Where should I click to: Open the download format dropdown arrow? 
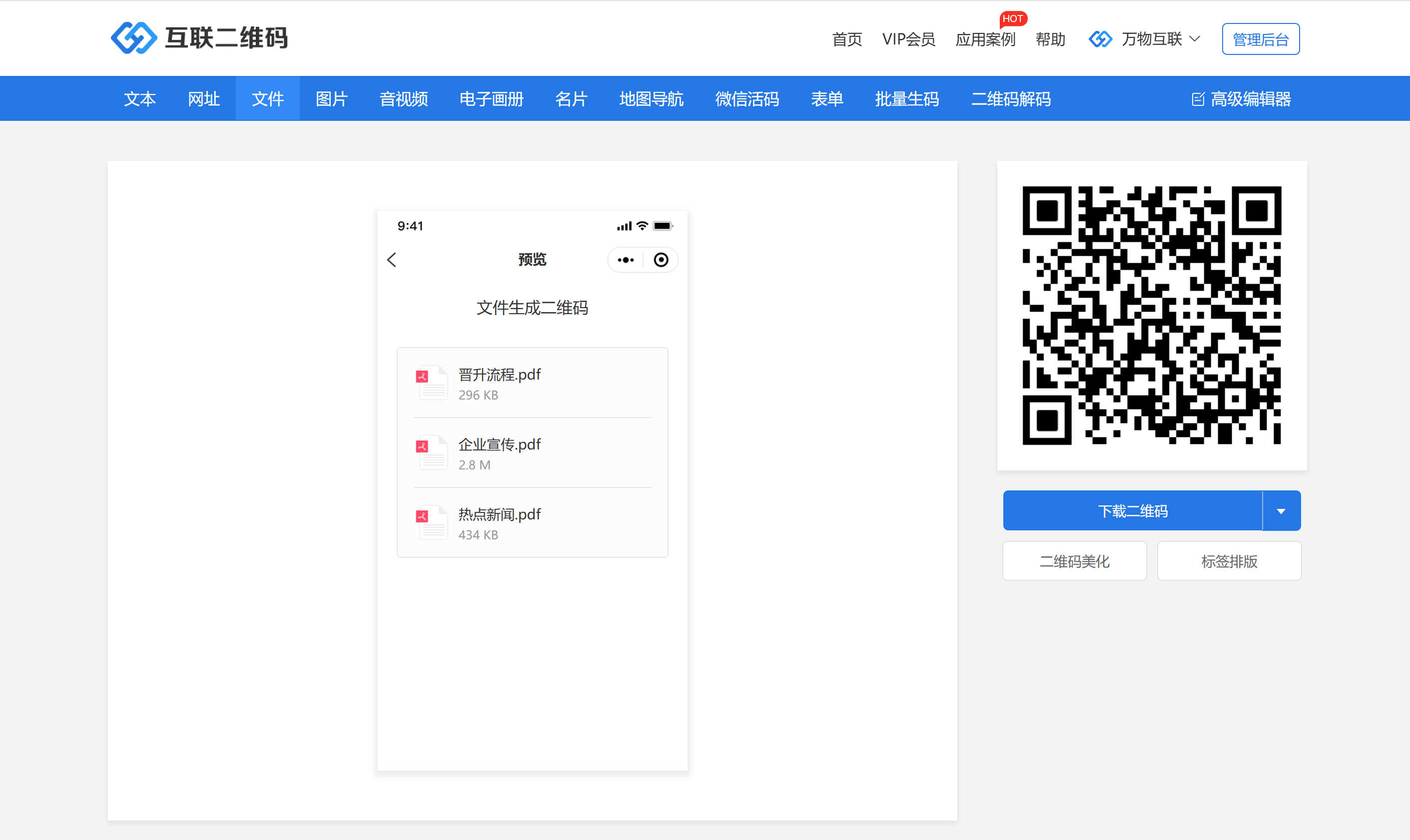1282,511
